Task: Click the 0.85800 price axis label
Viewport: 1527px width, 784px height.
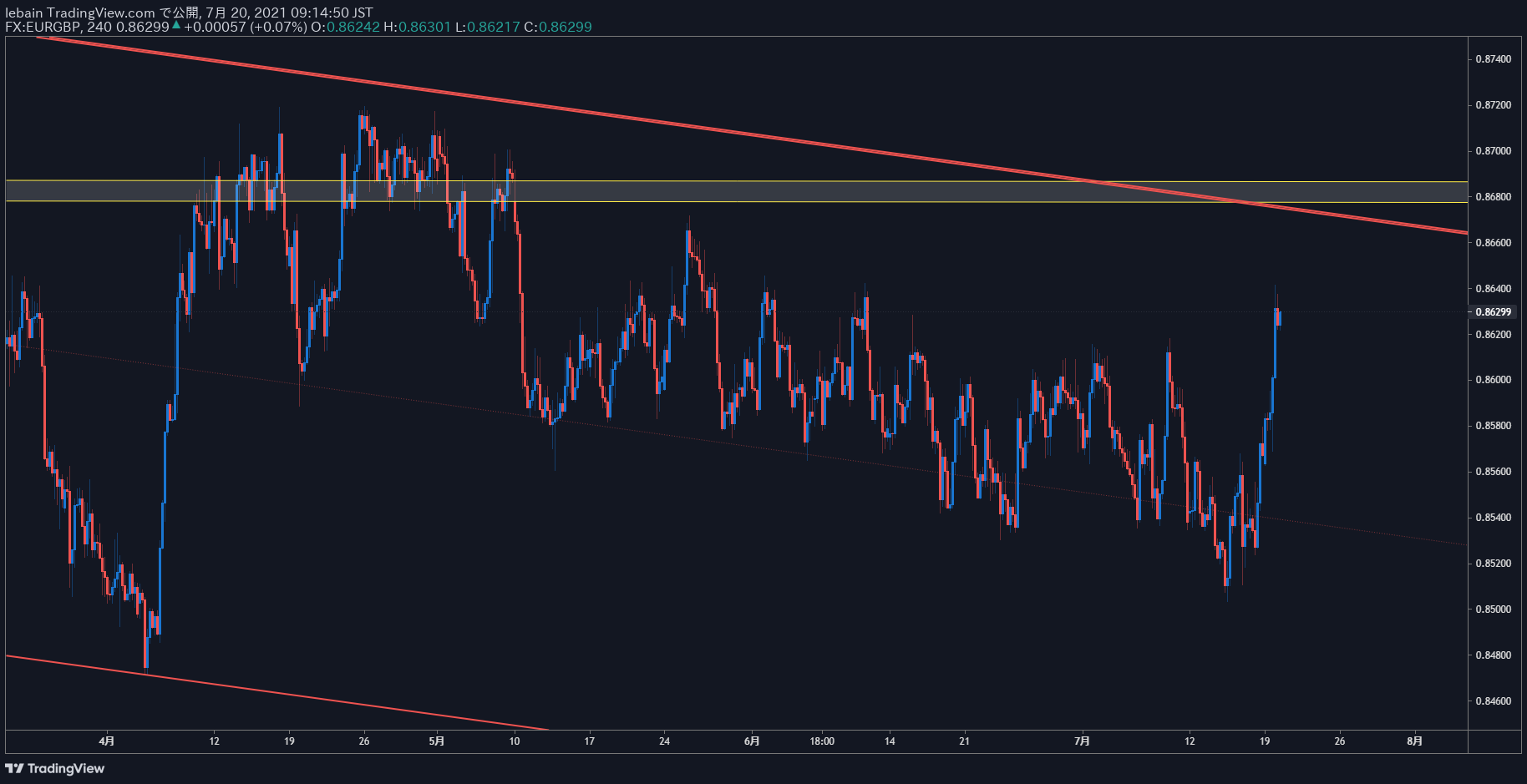Action: (x=1493, y=426)
